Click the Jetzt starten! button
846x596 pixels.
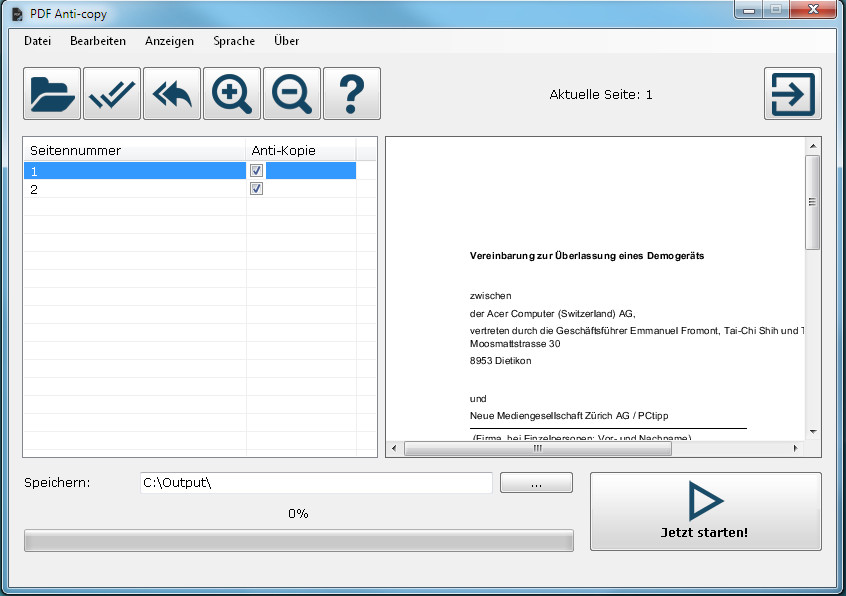pyautogui.click(x=706, y=511)
